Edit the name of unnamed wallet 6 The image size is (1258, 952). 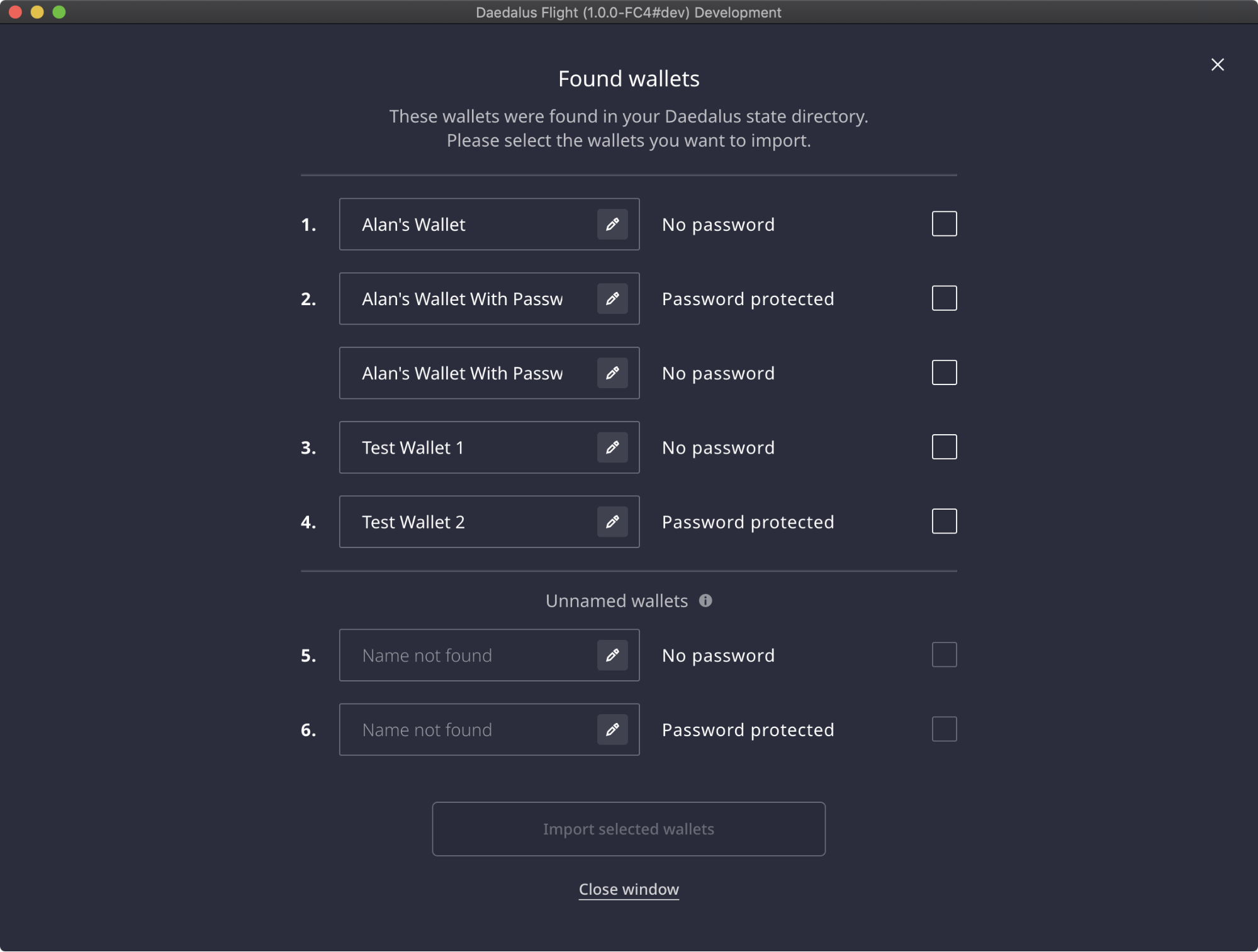612,729
